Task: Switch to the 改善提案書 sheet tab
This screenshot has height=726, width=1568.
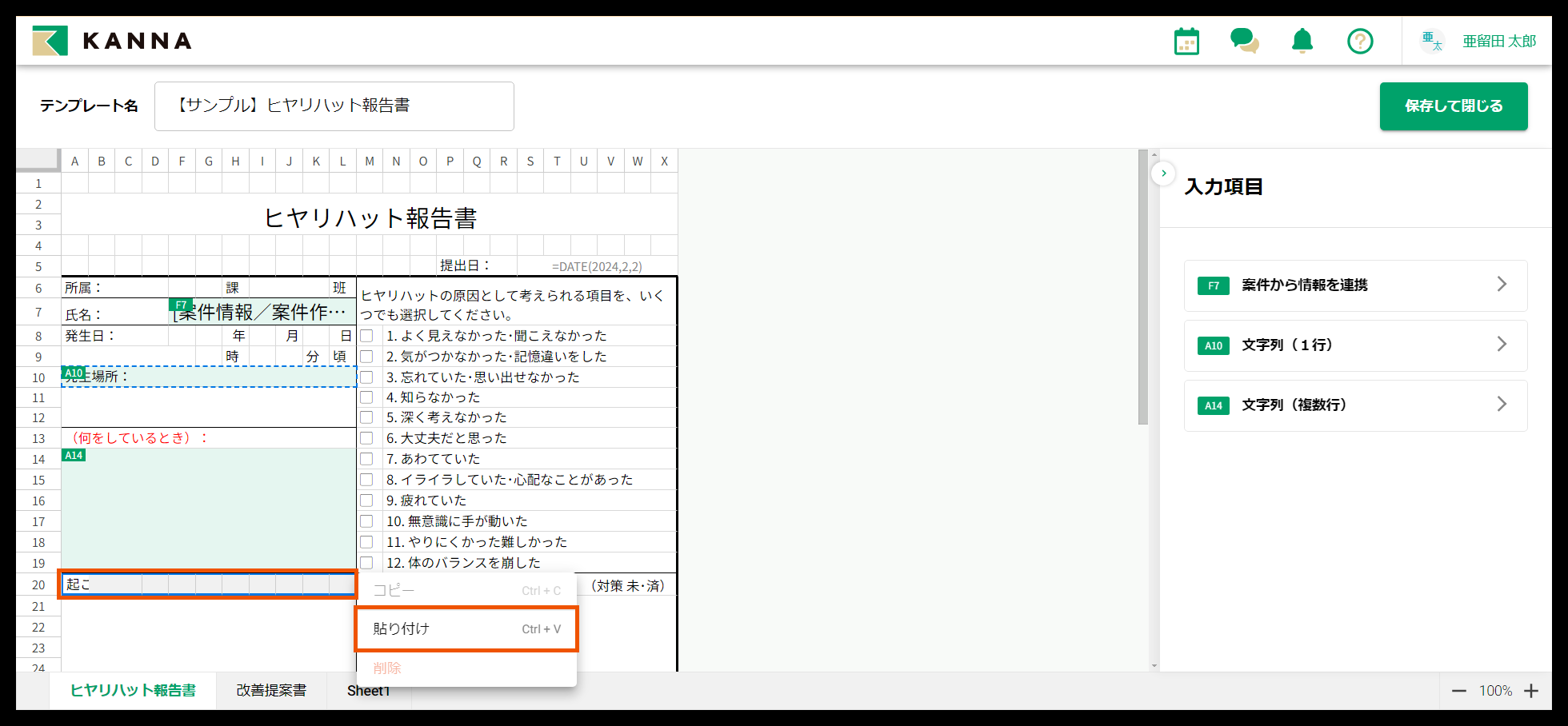Action: [x=271, y=690]
